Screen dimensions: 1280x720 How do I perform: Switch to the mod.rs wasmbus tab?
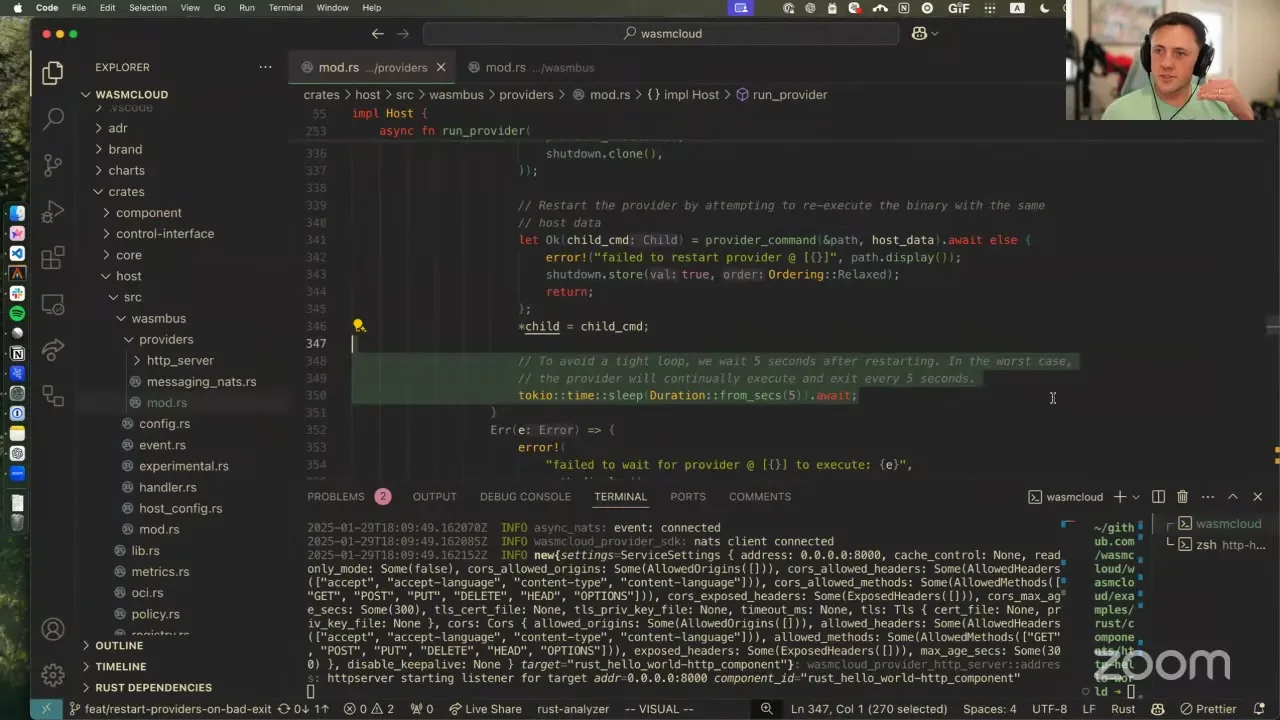click(539, 68)
